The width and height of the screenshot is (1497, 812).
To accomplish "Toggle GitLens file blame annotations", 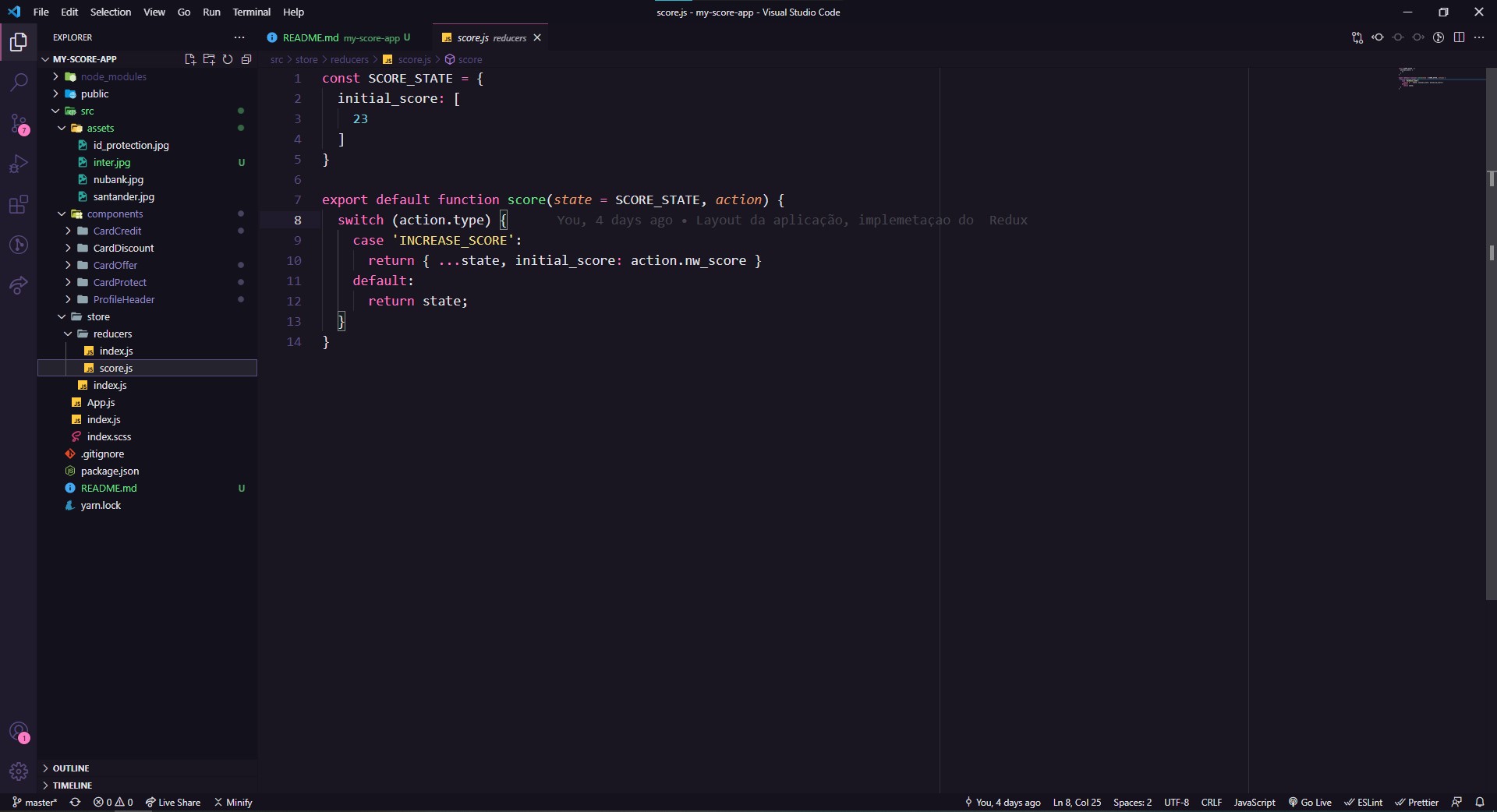I will pos(1439,37).
